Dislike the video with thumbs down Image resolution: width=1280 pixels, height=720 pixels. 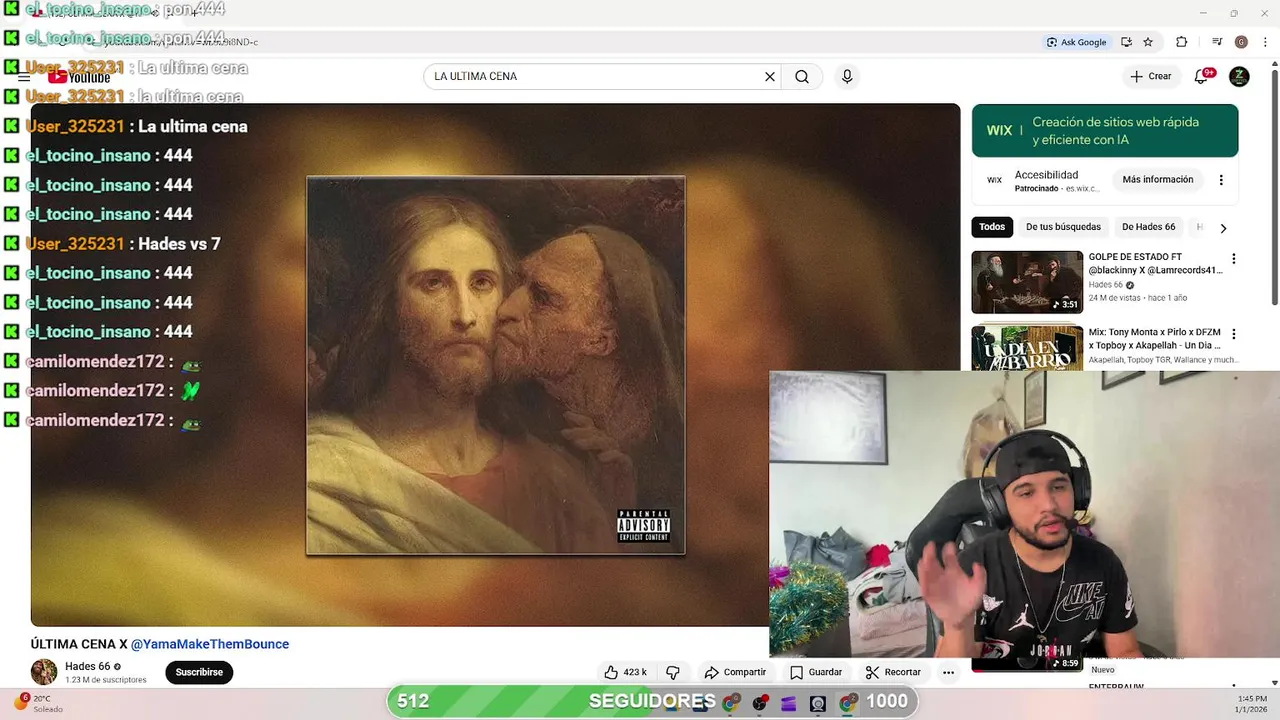coord(673,672)
